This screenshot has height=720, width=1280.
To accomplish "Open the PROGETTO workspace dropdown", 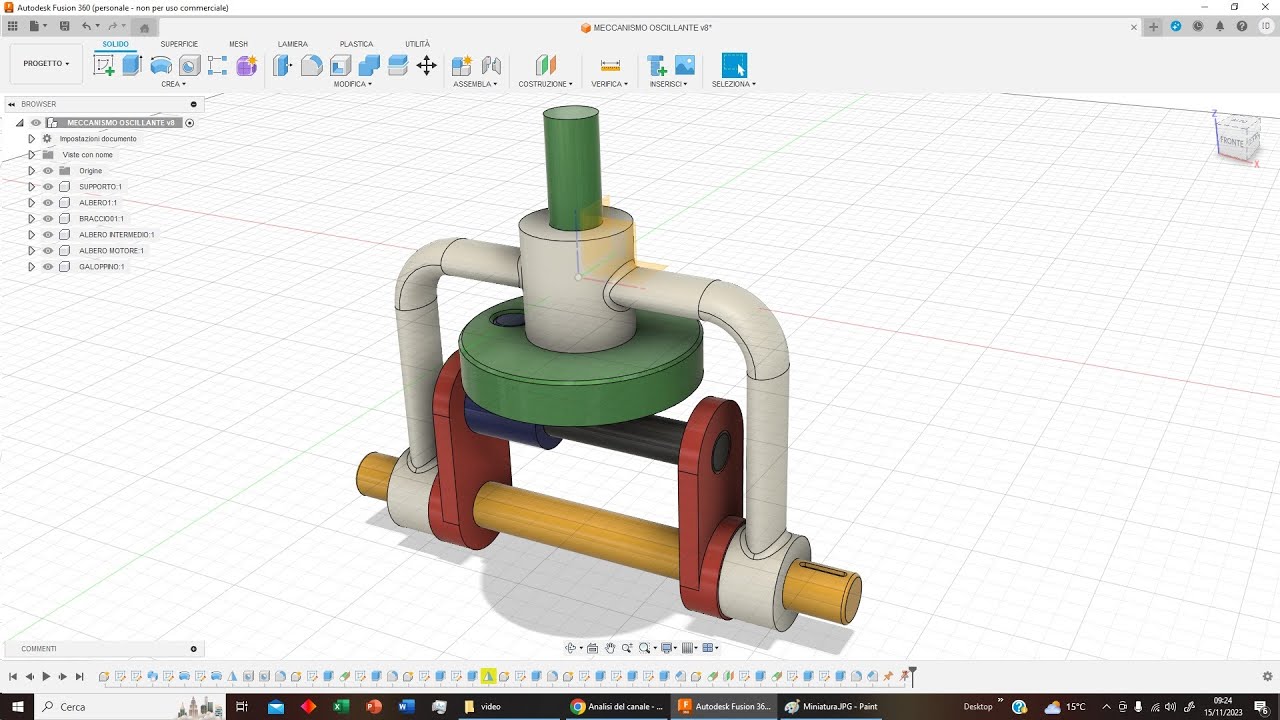I will [46, 63].
